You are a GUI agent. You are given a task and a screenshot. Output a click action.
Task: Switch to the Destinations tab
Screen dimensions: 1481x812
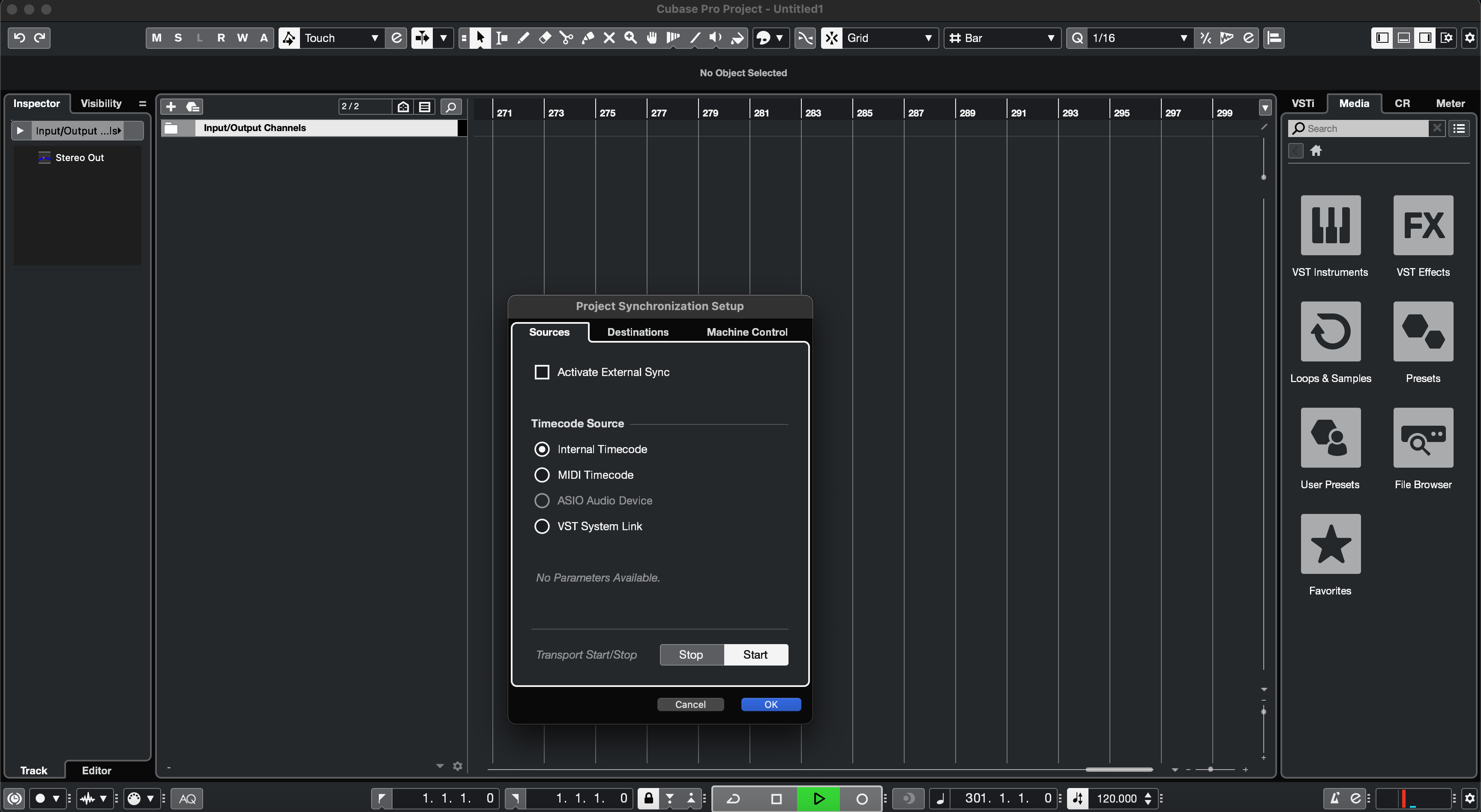coord(638,331)
